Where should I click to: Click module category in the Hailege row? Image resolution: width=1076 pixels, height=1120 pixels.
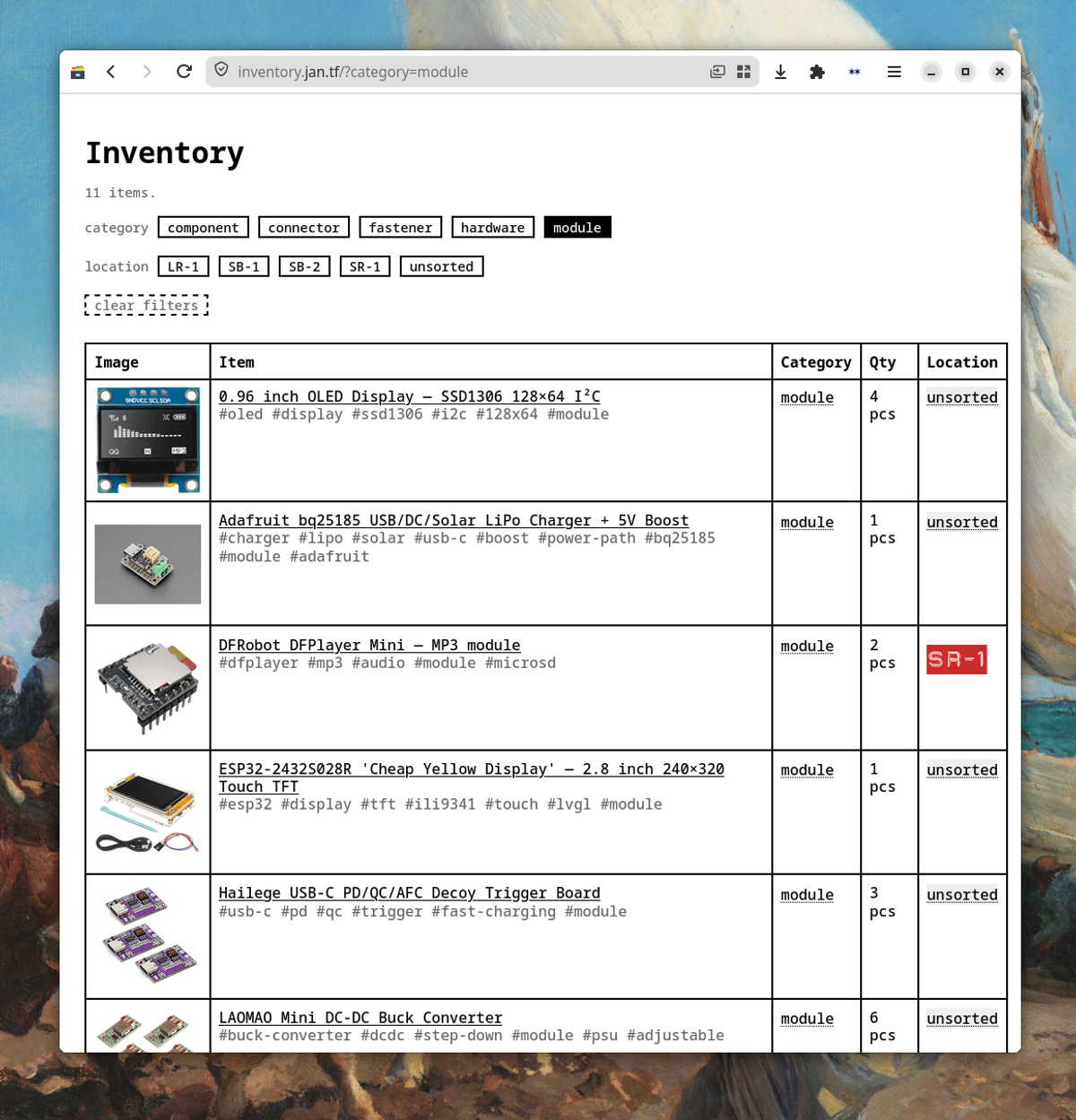point(807,895)
